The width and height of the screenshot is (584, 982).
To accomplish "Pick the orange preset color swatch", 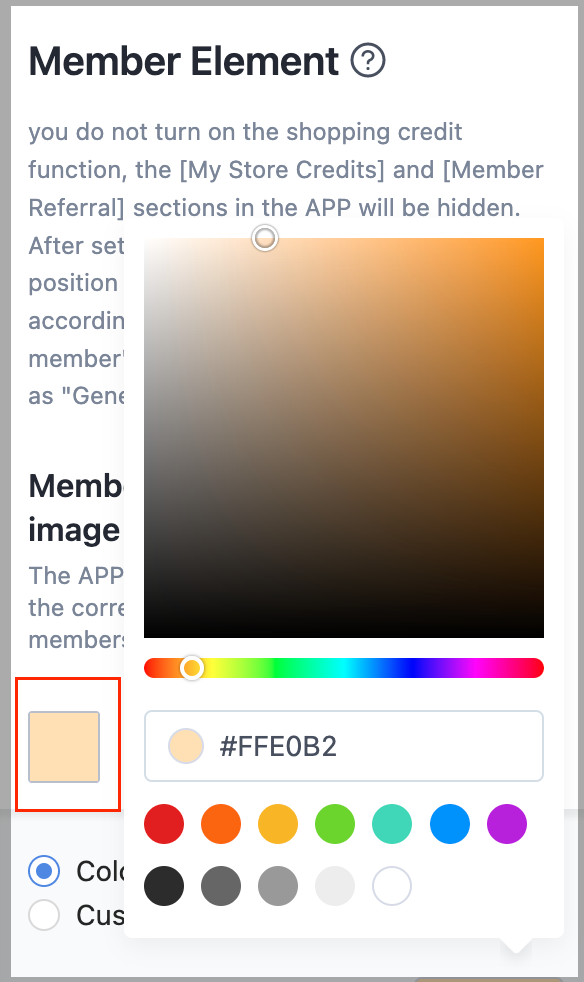I will point(221,824).
